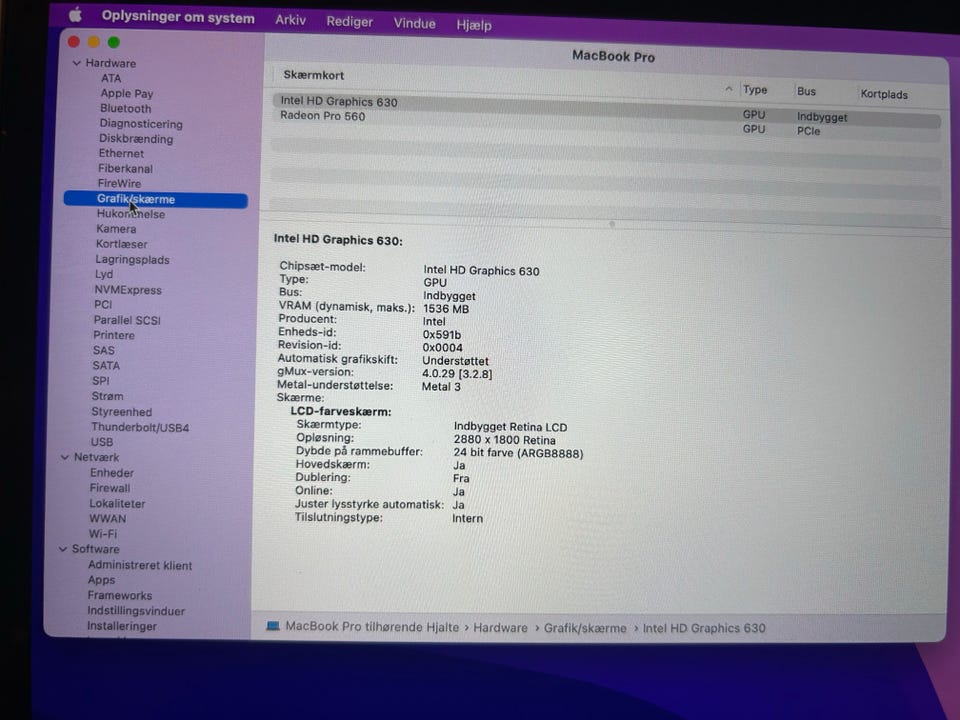Click the red close window button
The image size is (960, 720).
pos(74,41)
